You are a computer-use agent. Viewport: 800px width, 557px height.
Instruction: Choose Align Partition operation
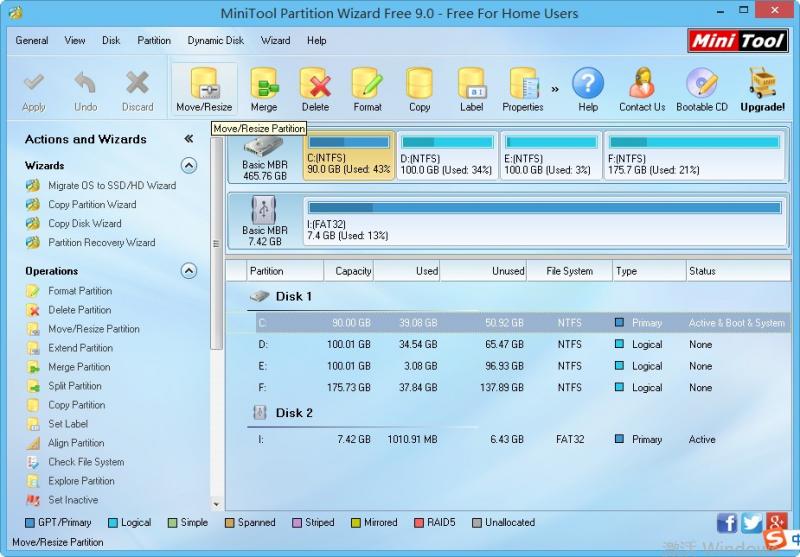(65, 443)
